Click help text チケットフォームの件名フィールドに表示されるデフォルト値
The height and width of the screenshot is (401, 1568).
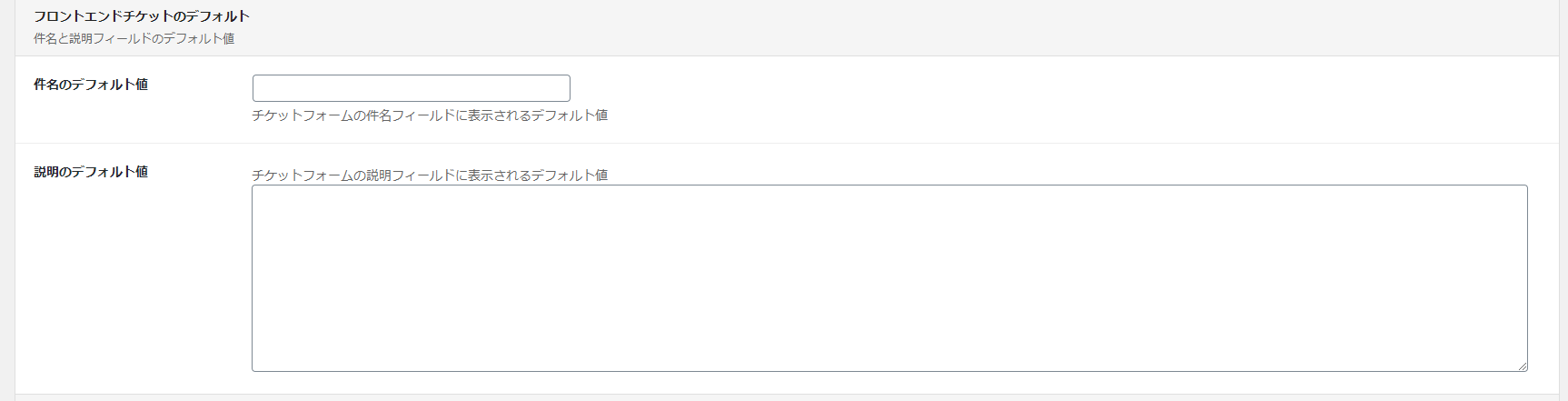tap(430, 115)
